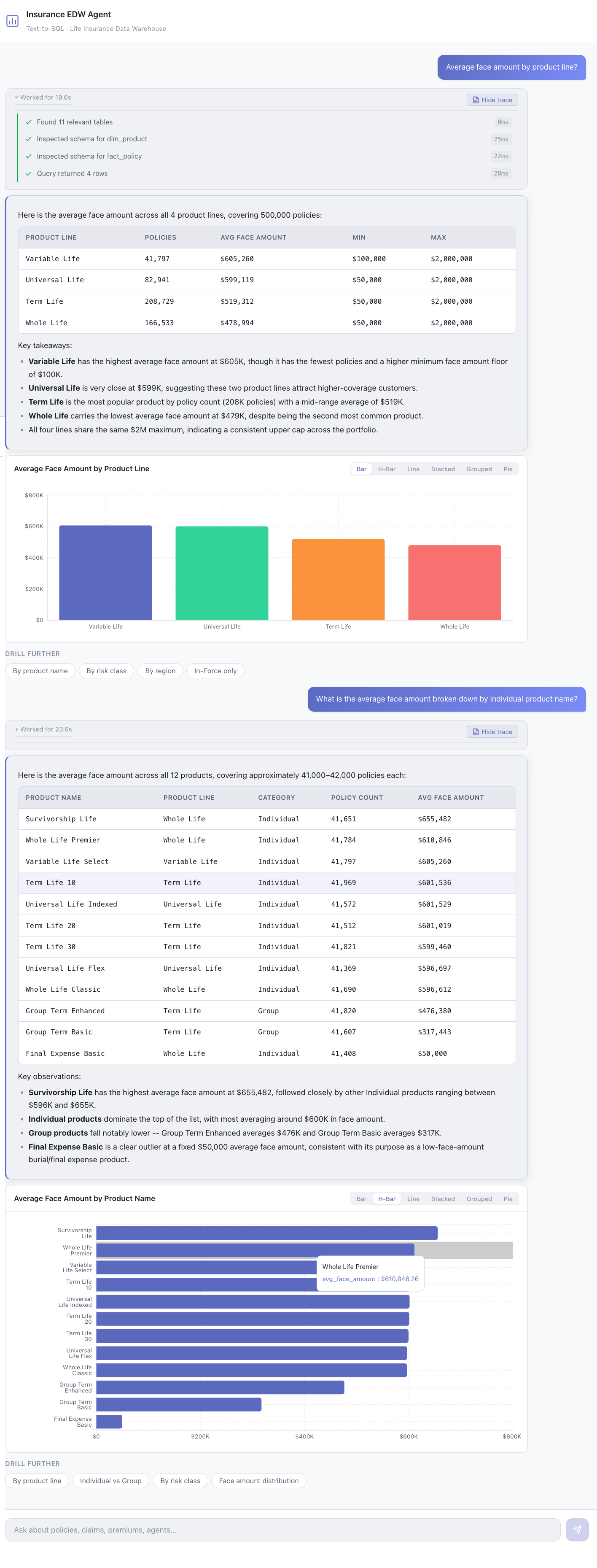Switch Product Line chart to Pie
This screenshot has width=597, height=1568.
[508, 470]
